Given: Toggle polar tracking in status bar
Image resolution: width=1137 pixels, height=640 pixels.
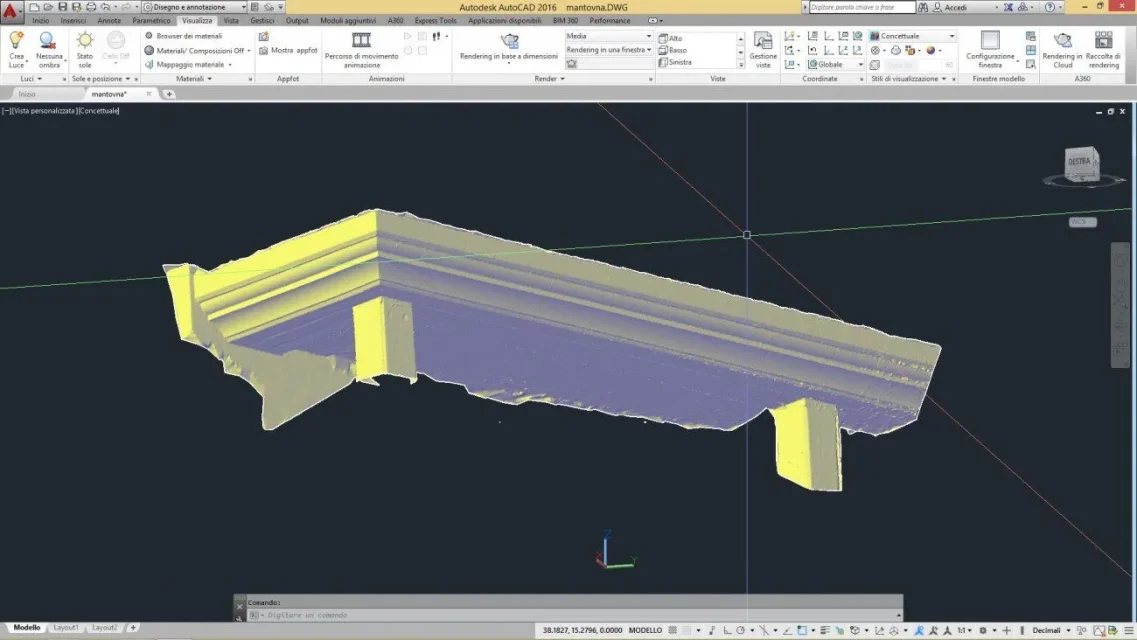Looking at the screenshot, I should click(740, 631).
